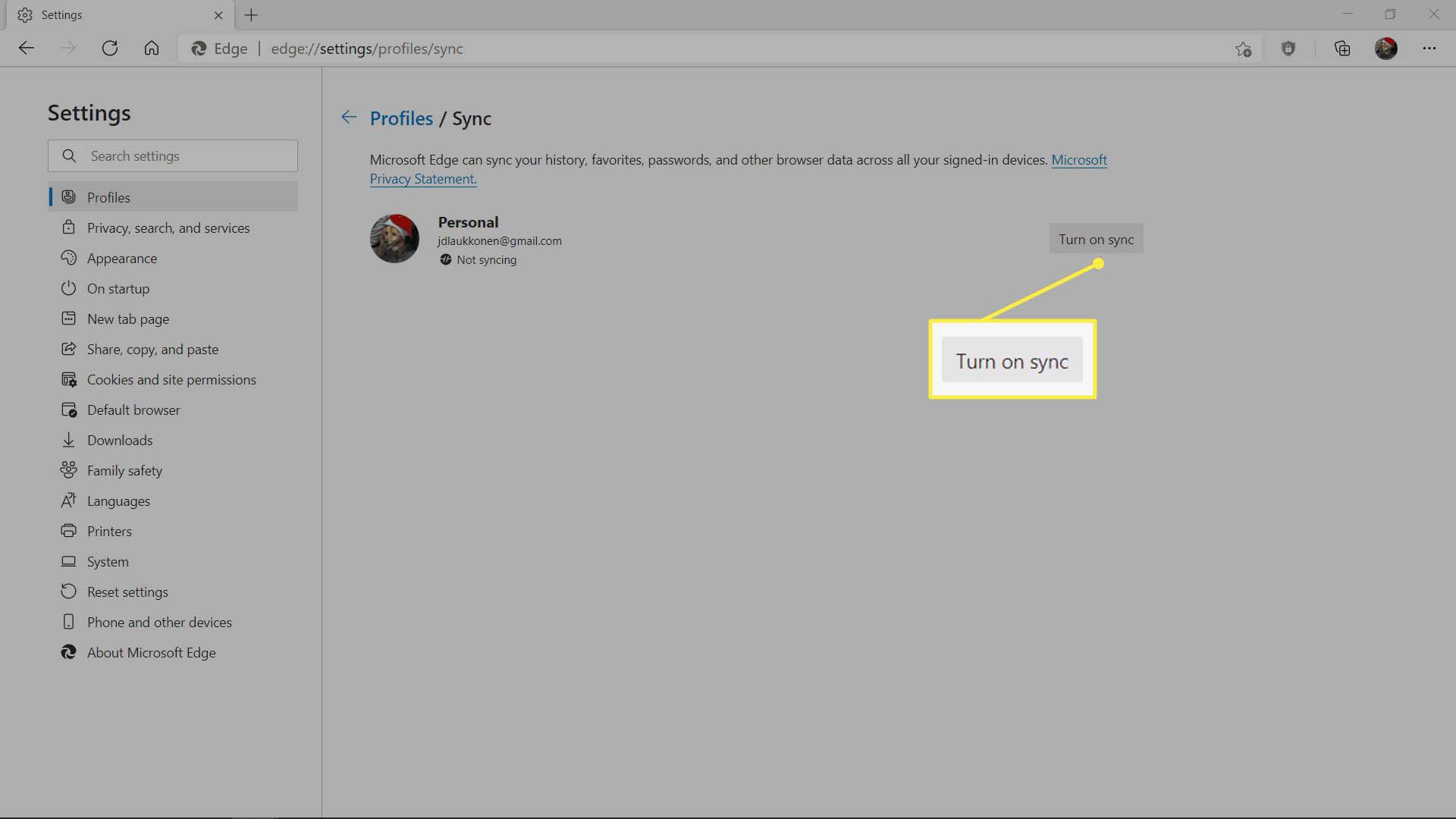Open About Microsoft Edge page
This screenshot has width=1456, height=819.
[x=173, y=652]
